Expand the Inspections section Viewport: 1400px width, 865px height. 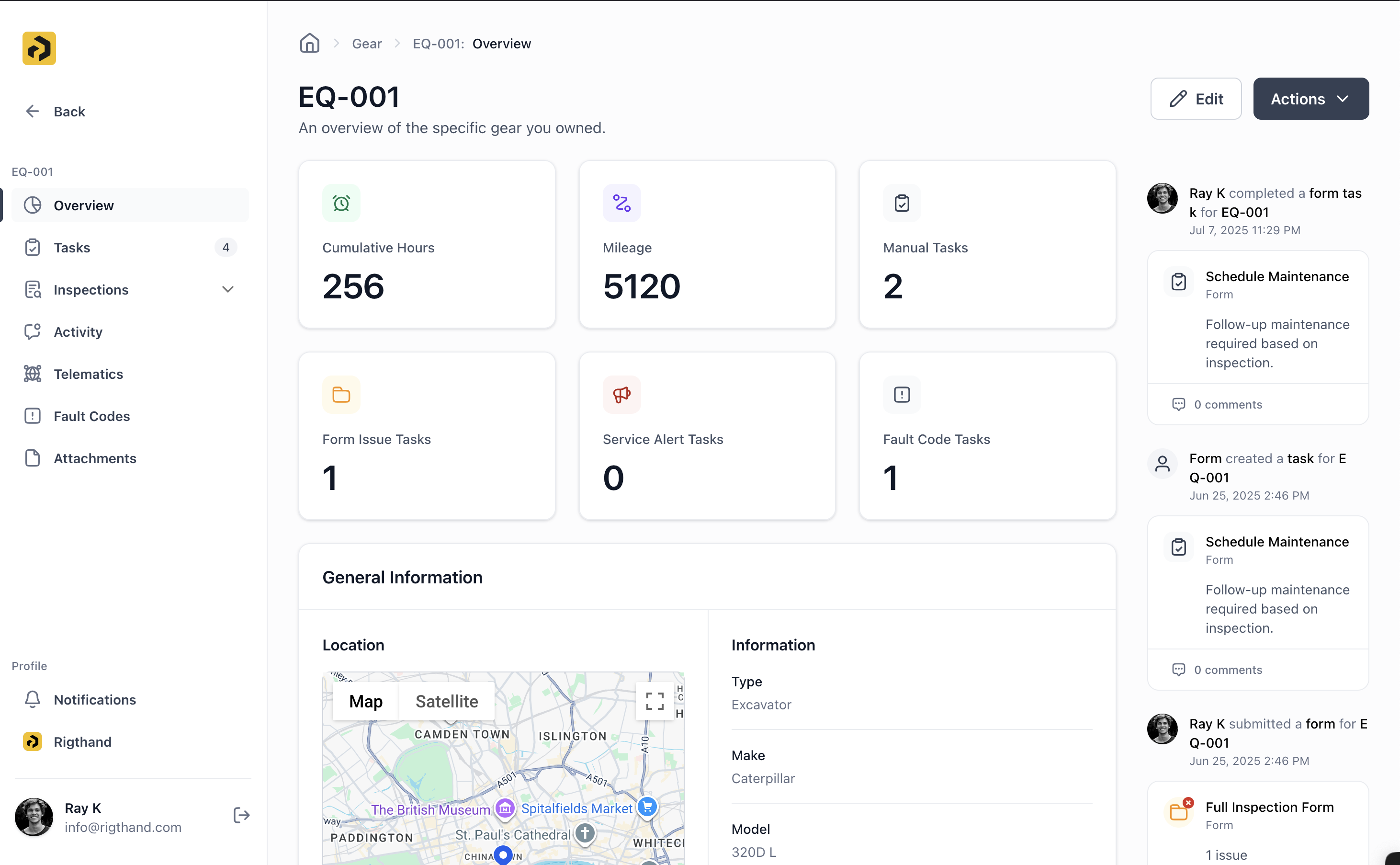point(227,289)
